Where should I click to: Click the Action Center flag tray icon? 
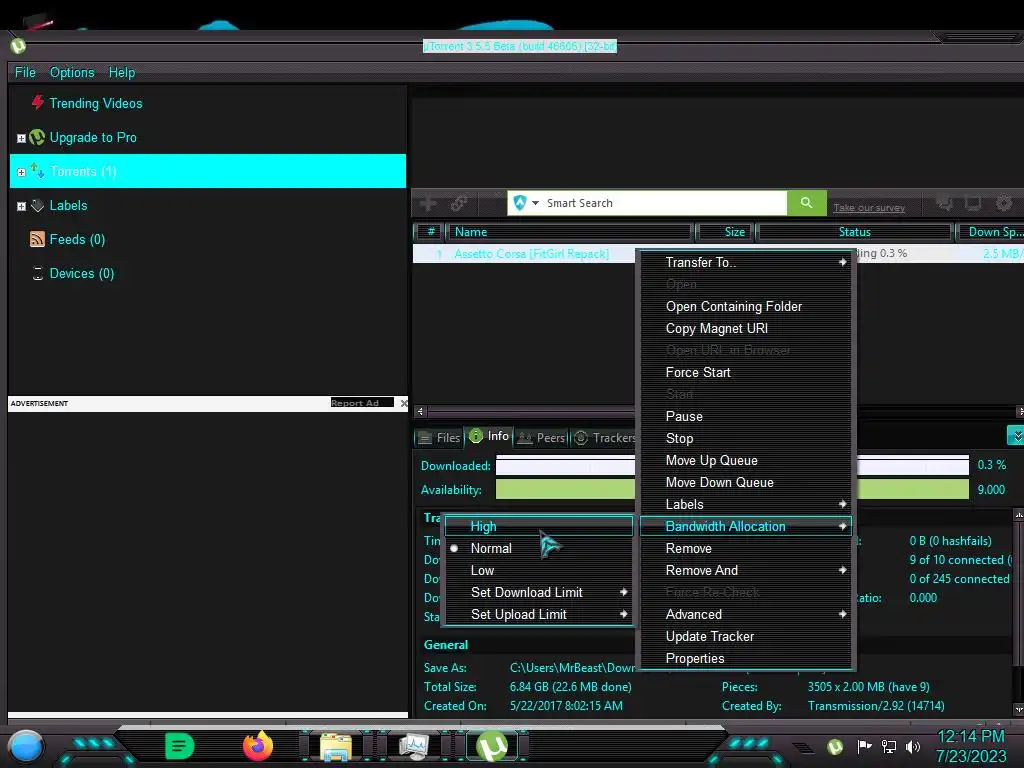864,746
